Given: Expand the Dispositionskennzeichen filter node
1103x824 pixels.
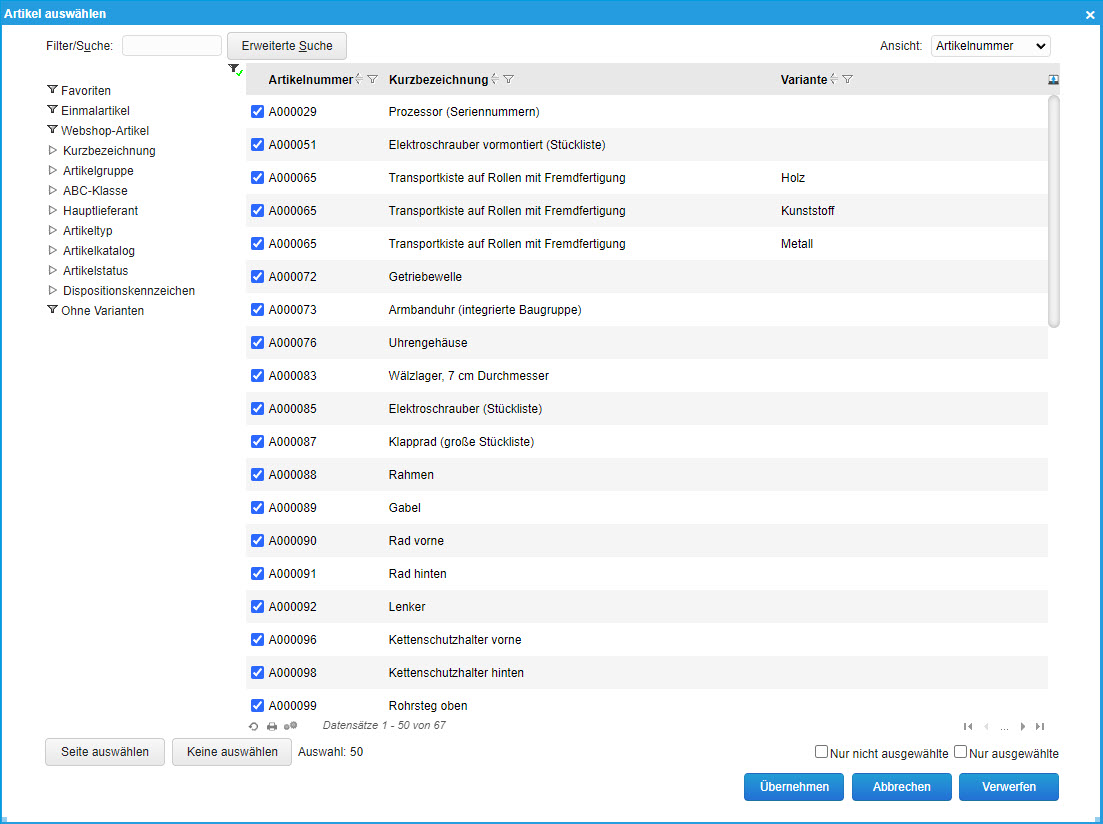Looking at the screenshot, I should 53,291.
